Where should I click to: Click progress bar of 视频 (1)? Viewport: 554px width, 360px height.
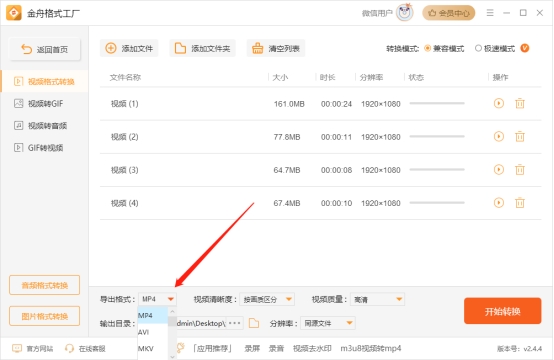(x=437, y=103)
